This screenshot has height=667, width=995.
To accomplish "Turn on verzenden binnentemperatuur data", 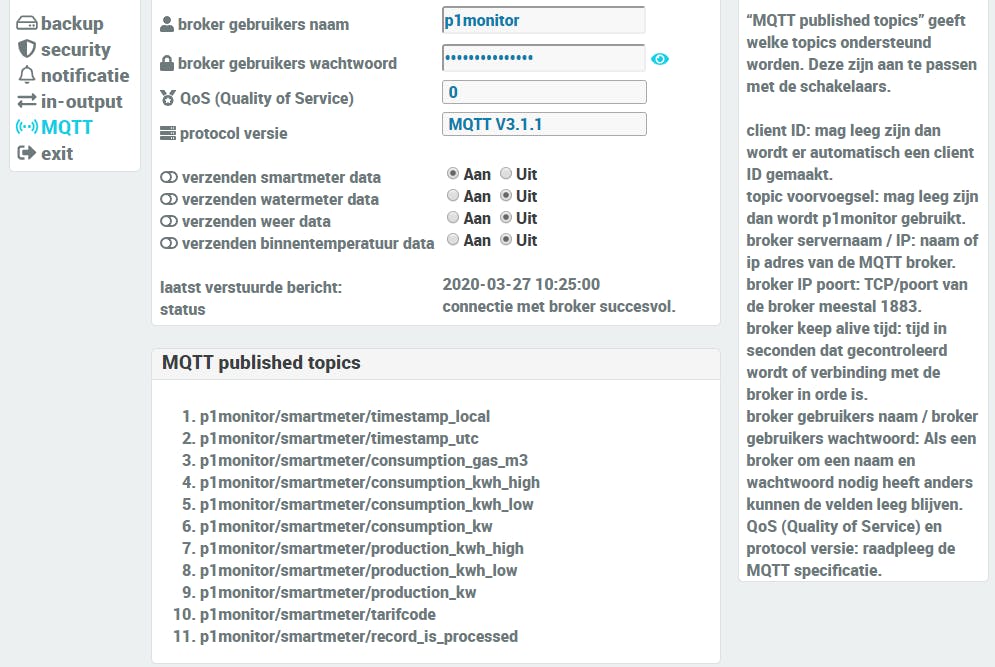I will coord(453,240).
